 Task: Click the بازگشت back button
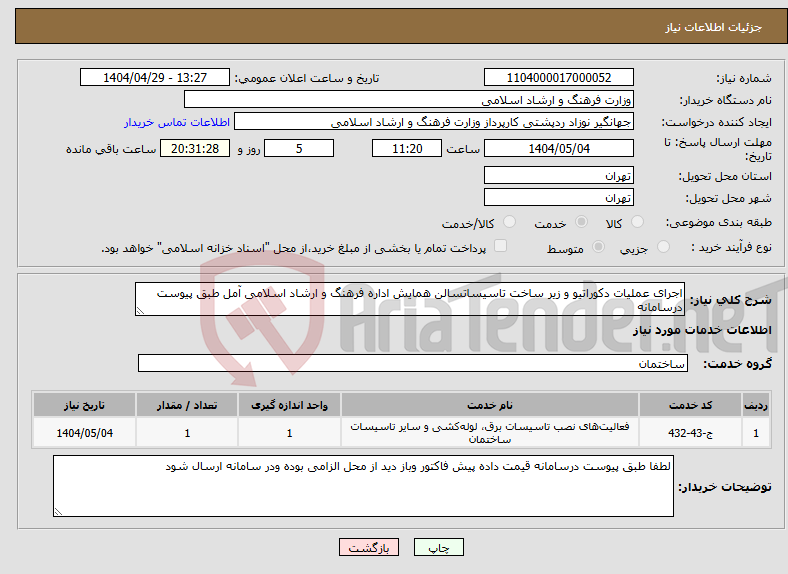(369, 547)
